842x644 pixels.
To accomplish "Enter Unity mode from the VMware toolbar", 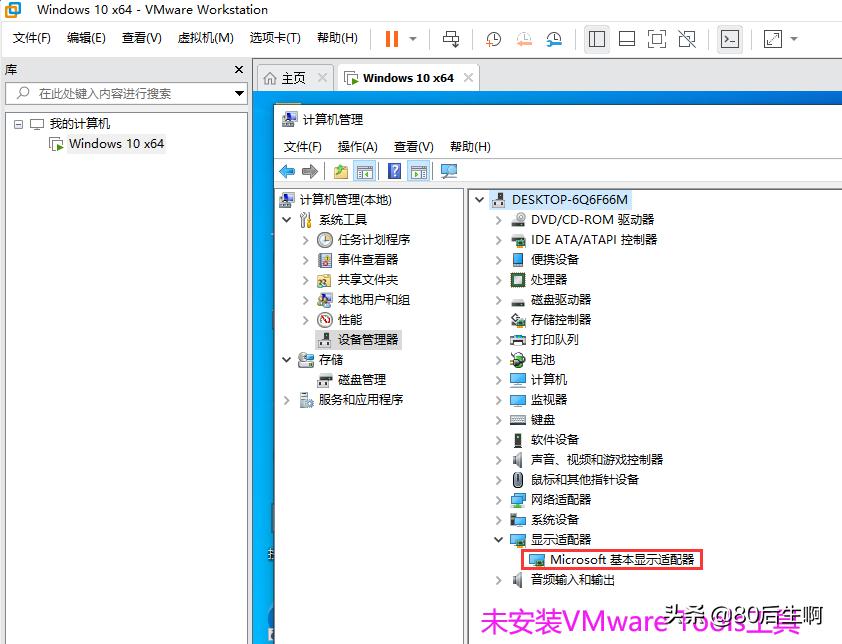I will tap(687, 38).
